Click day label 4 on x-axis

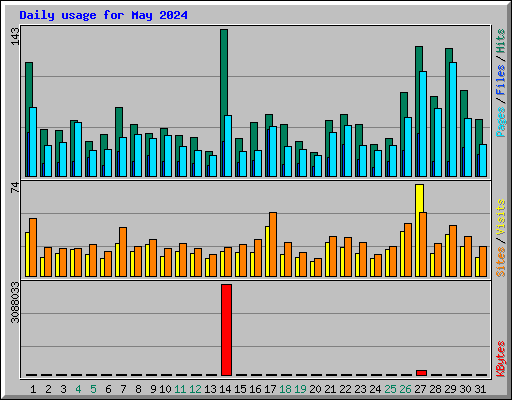coord(78,389)
